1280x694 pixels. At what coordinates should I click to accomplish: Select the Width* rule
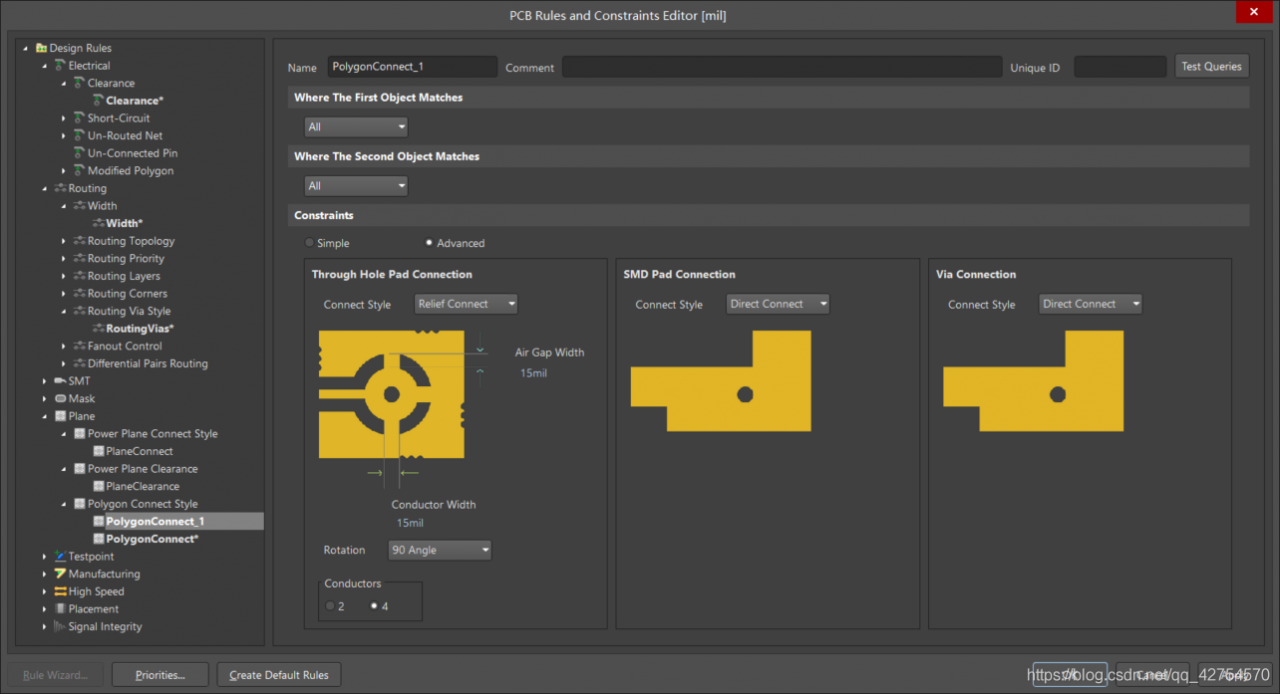[x=124, y=224]
